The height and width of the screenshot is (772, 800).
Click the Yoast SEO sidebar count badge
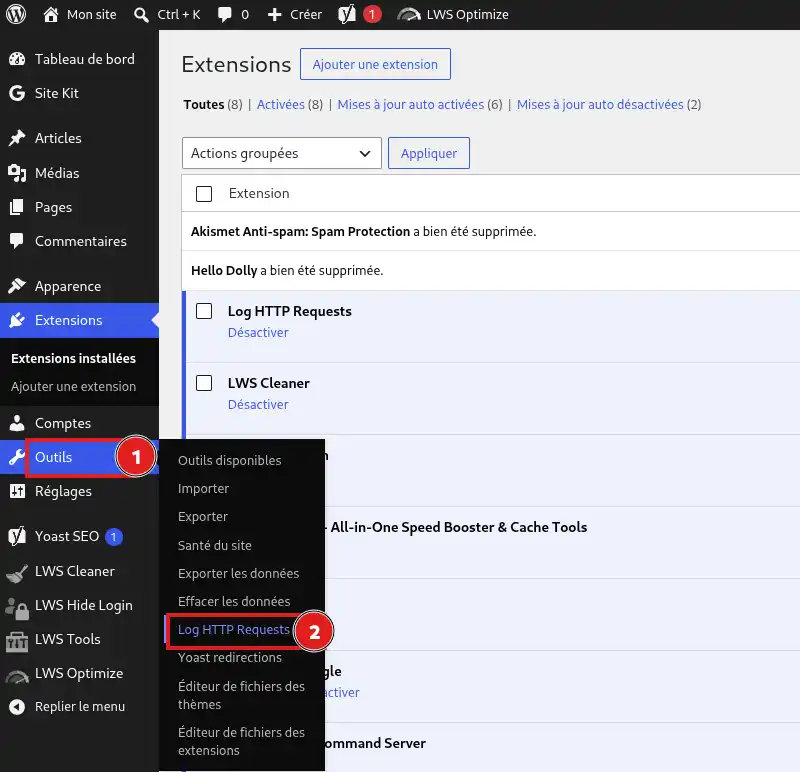point(114,537)
